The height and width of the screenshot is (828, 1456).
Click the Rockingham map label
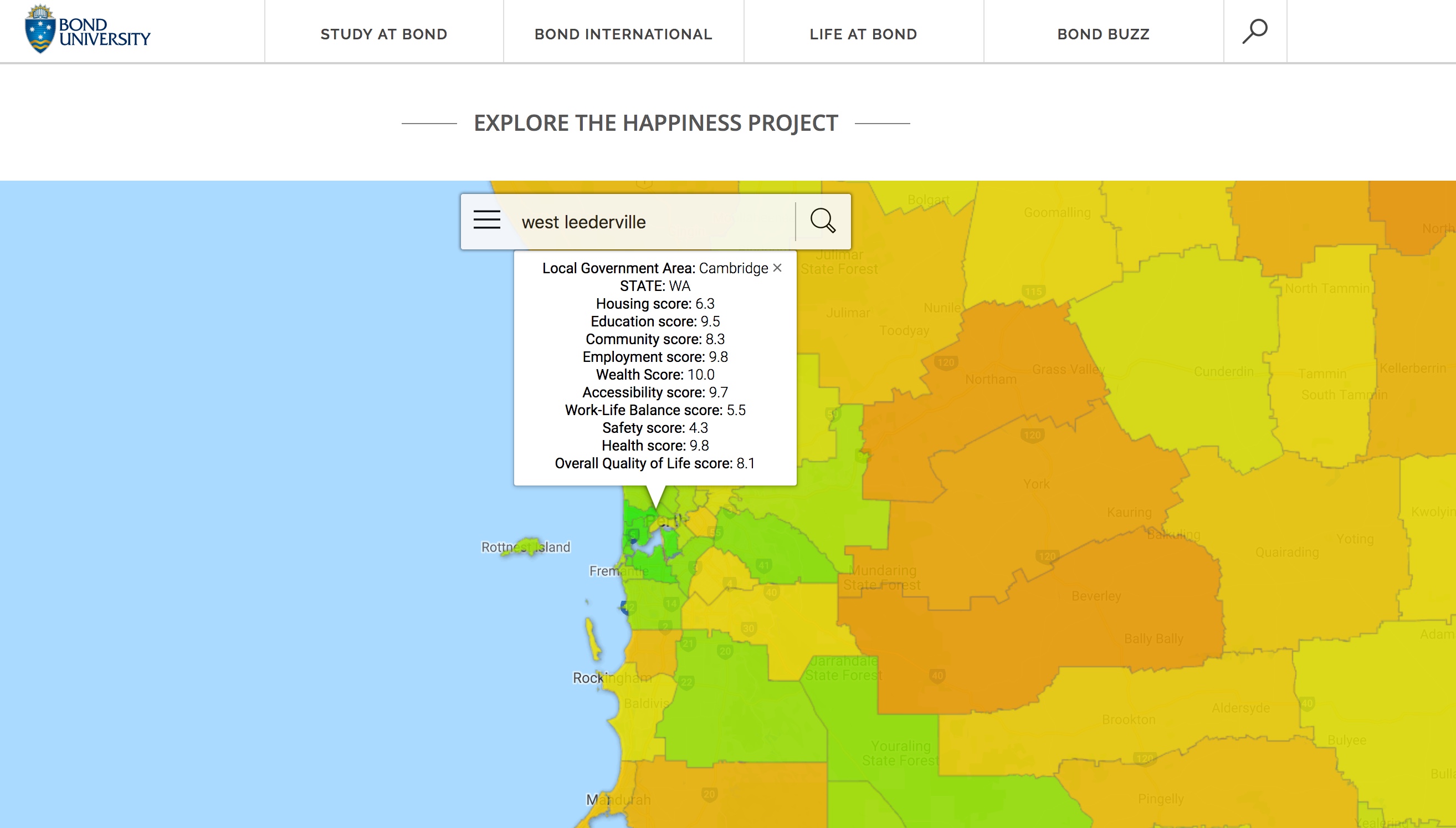click(612, 678)
